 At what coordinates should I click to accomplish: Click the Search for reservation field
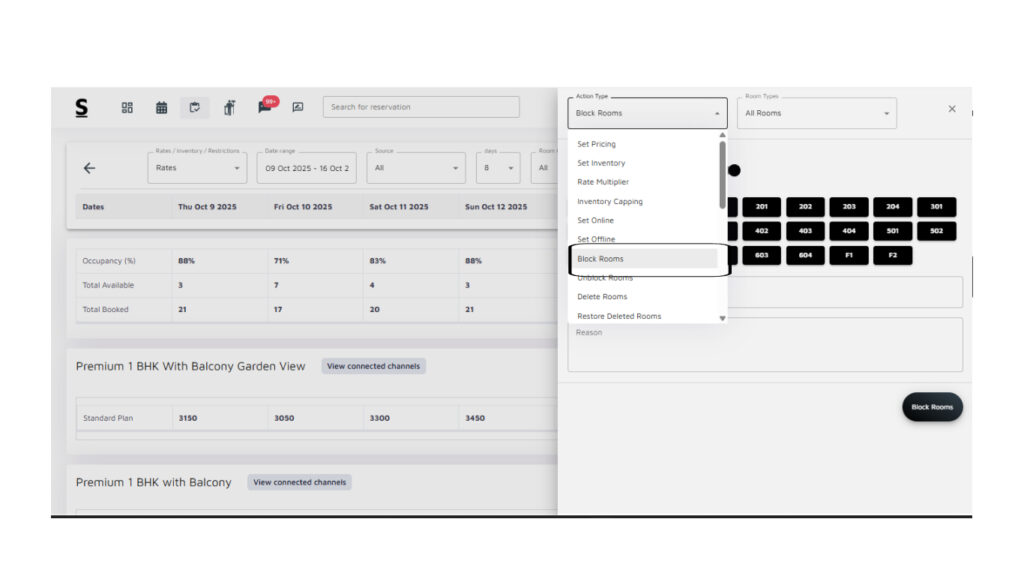[x=421, y=107]
